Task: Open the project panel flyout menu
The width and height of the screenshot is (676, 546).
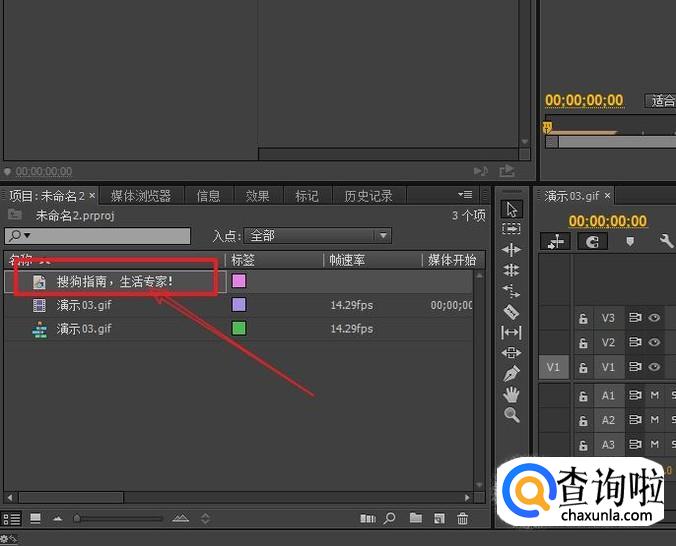Action: 466,195
